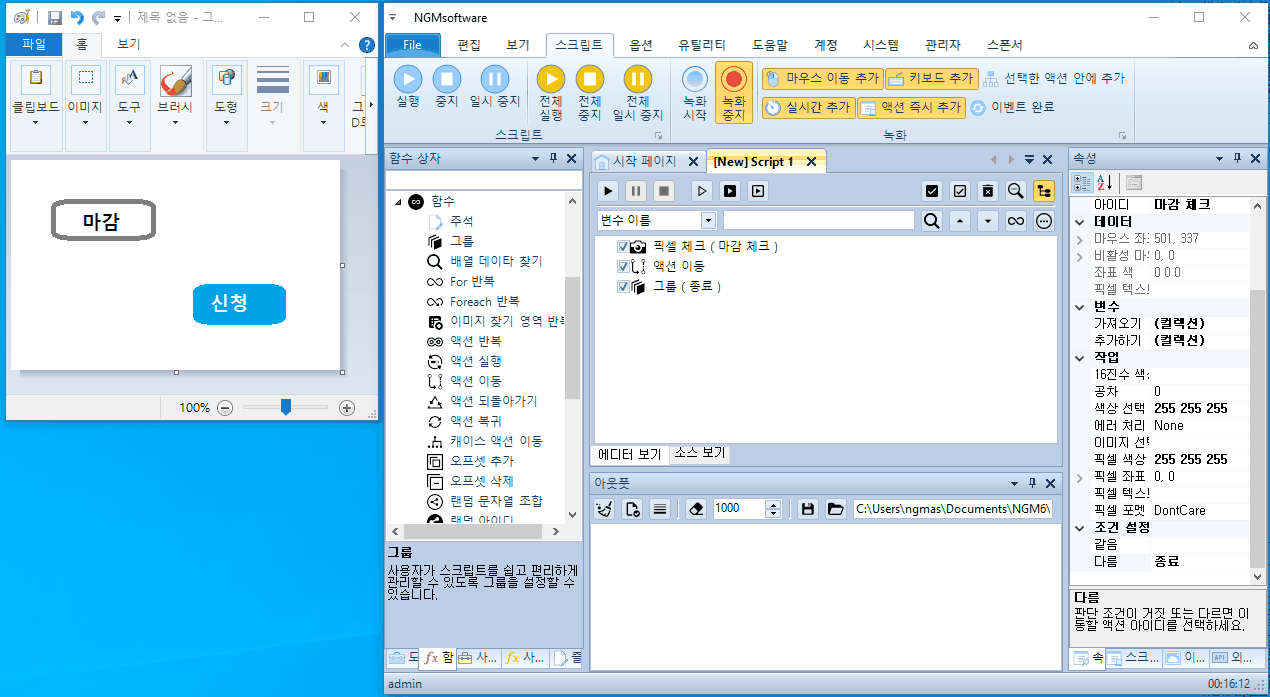
Task: Click the 마감 button on the Paint canvas
Action: tap(103, 221)
